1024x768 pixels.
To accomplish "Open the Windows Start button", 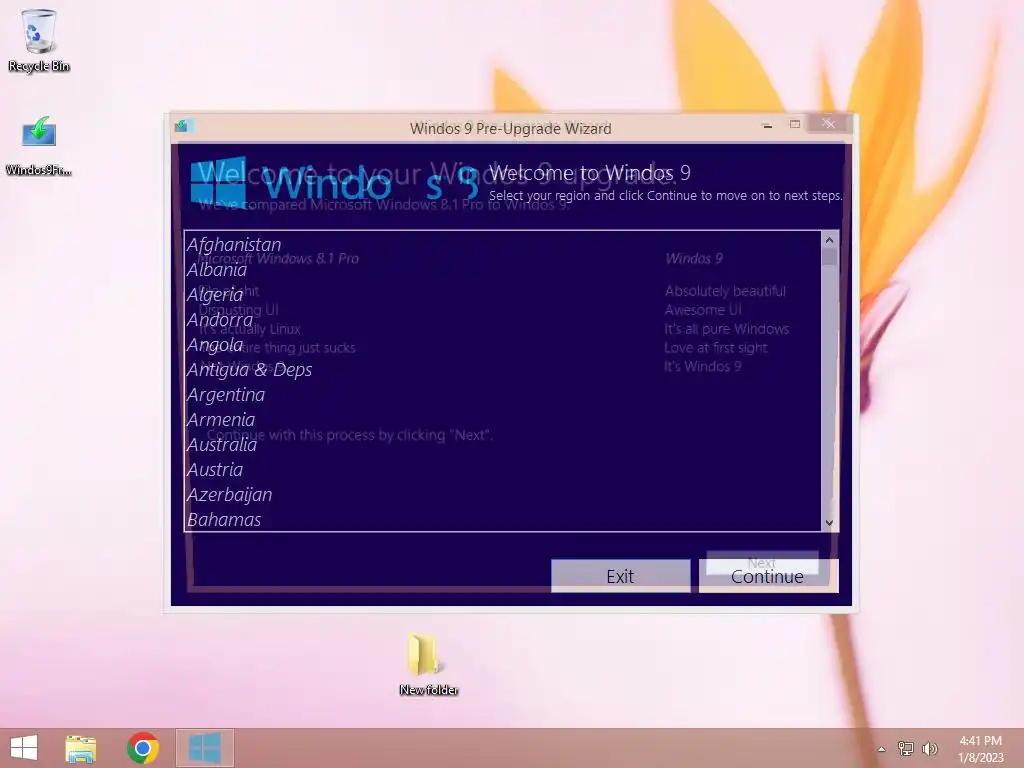I will coord(24,748).
